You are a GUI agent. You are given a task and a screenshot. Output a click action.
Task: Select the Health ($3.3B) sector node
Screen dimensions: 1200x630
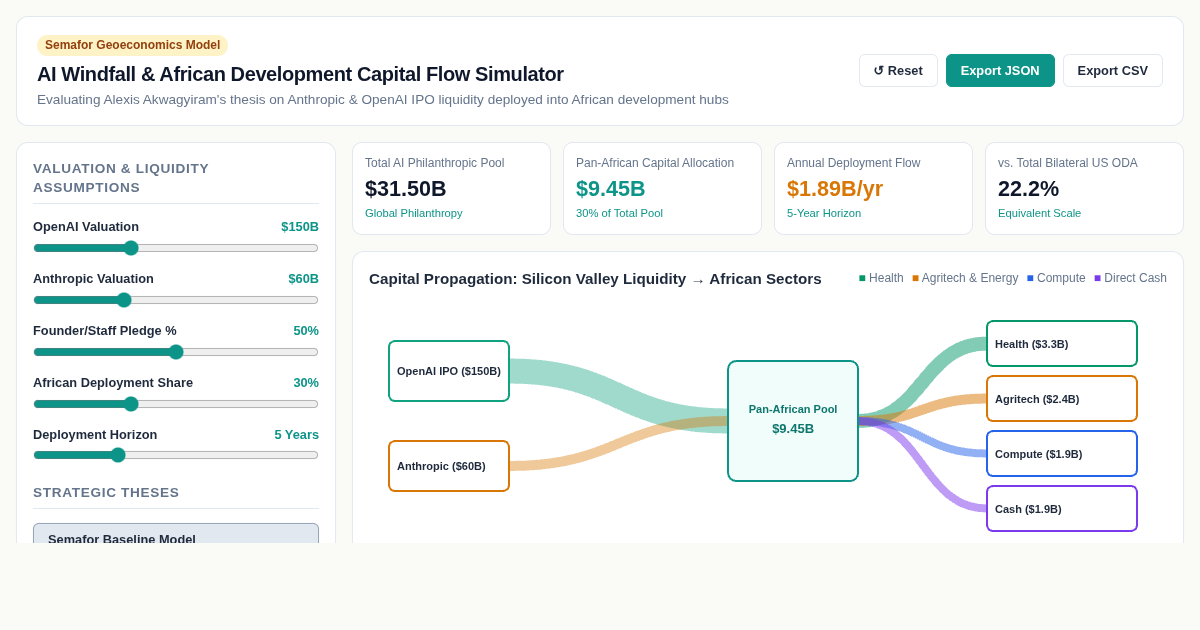(1062, 344)
